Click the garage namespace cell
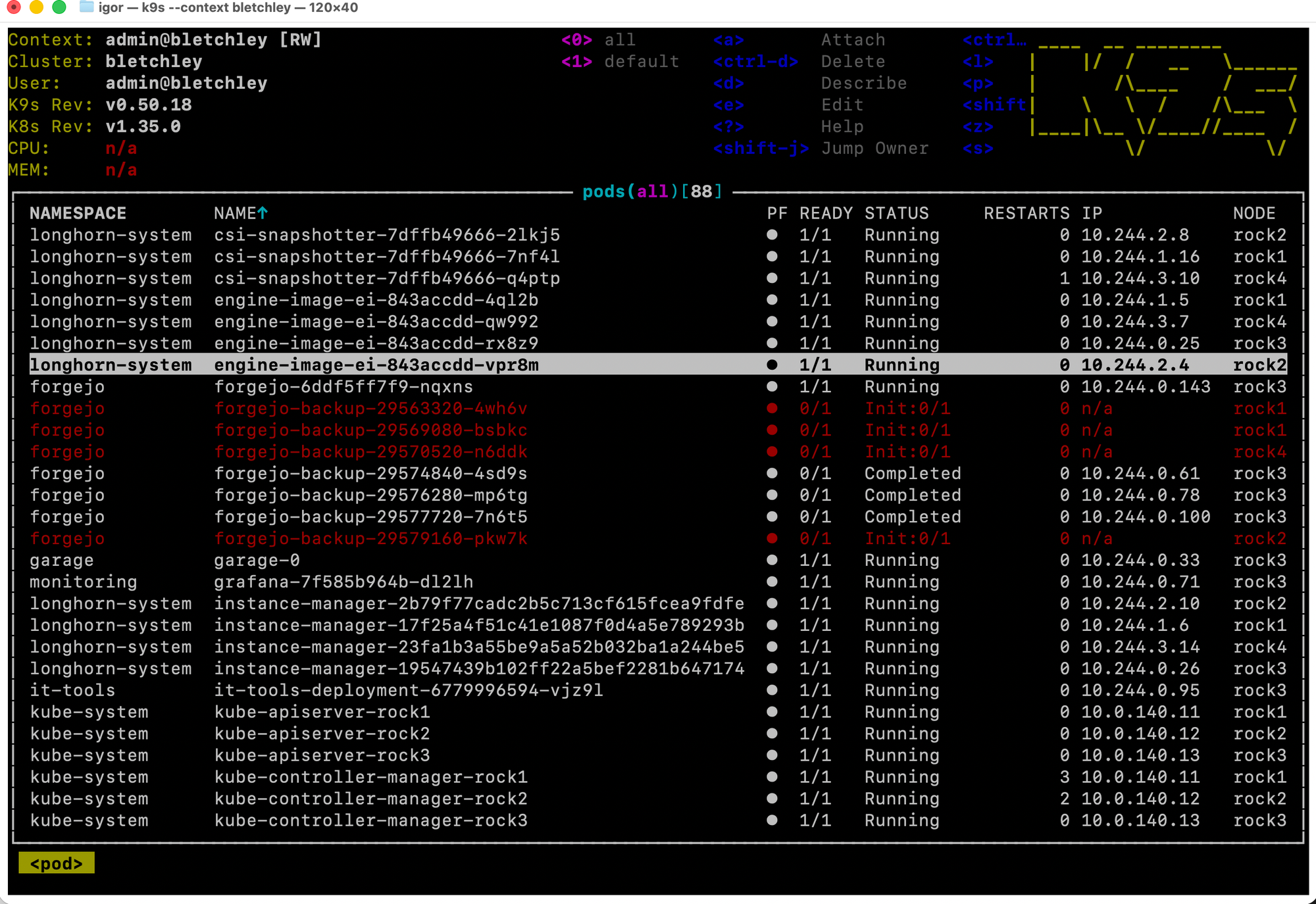1316x904 pixels. coord(61,561)
